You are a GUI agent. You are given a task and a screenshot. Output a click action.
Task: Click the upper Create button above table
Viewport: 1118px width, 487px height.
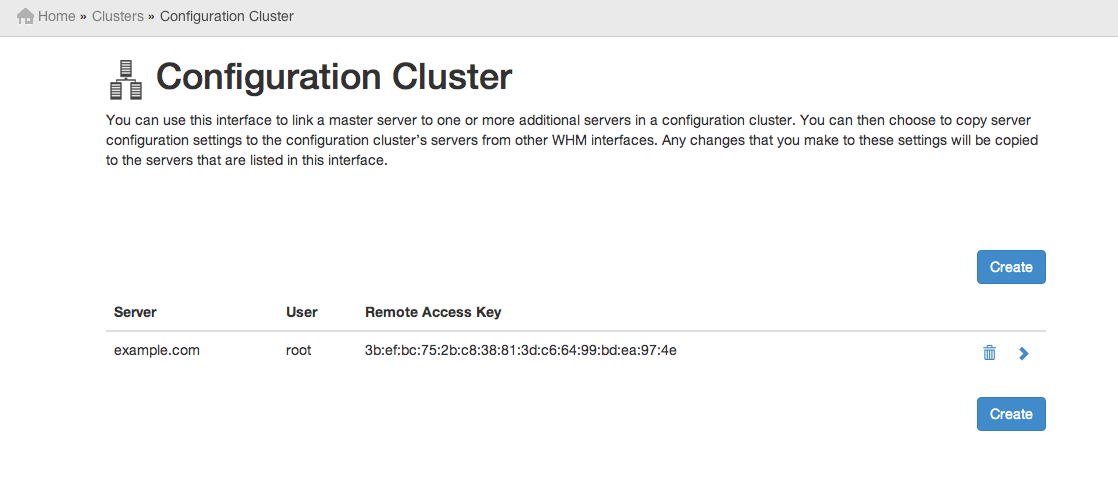click(x=1011, y=267)
